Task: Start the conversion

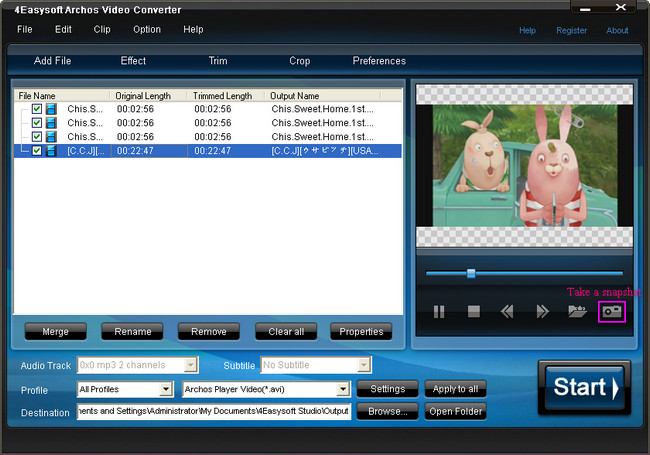Action: (x=585, y=387)
